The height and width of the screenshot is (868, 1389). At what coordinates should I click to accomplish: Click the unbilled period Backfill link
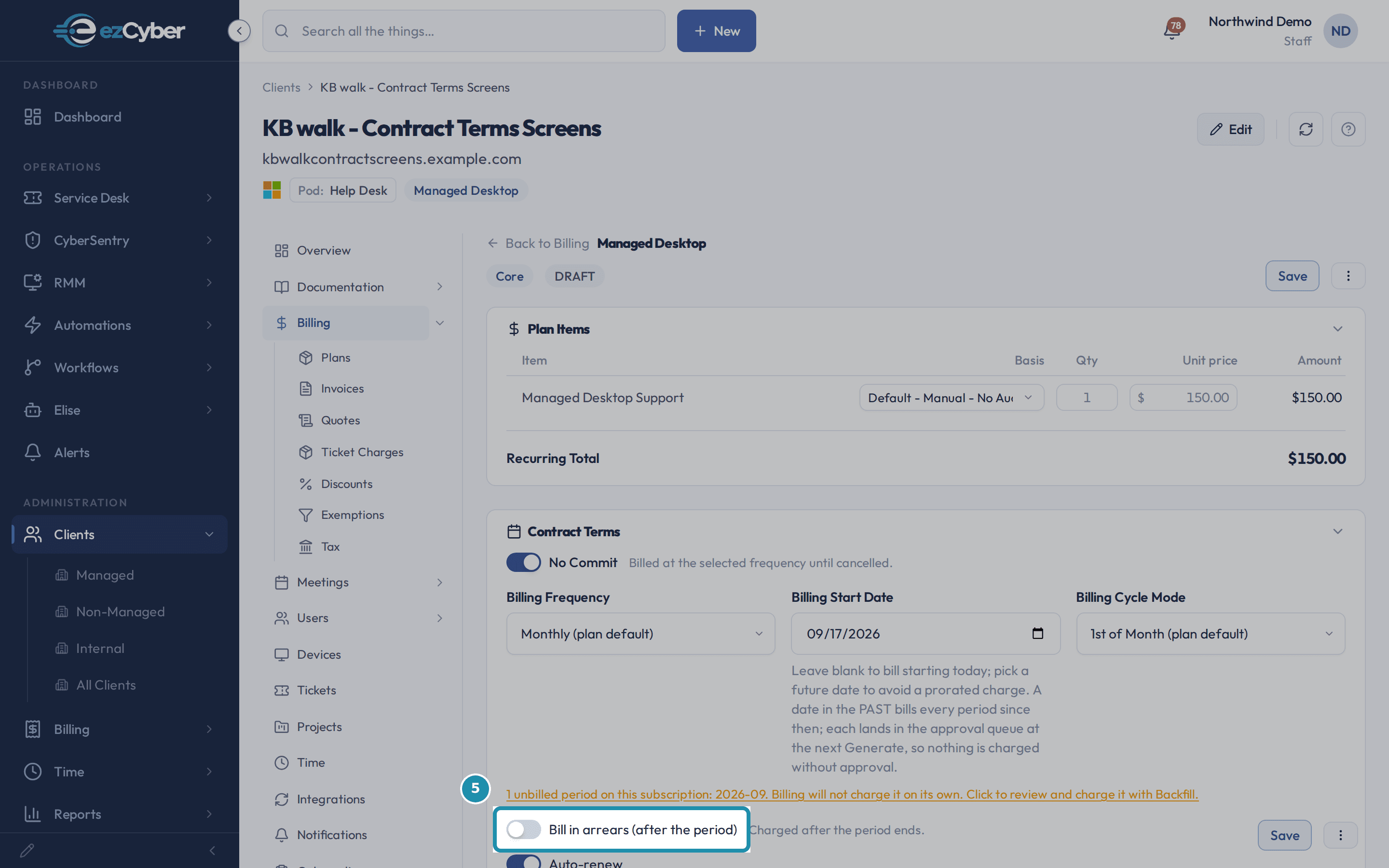tap(852, 795)
